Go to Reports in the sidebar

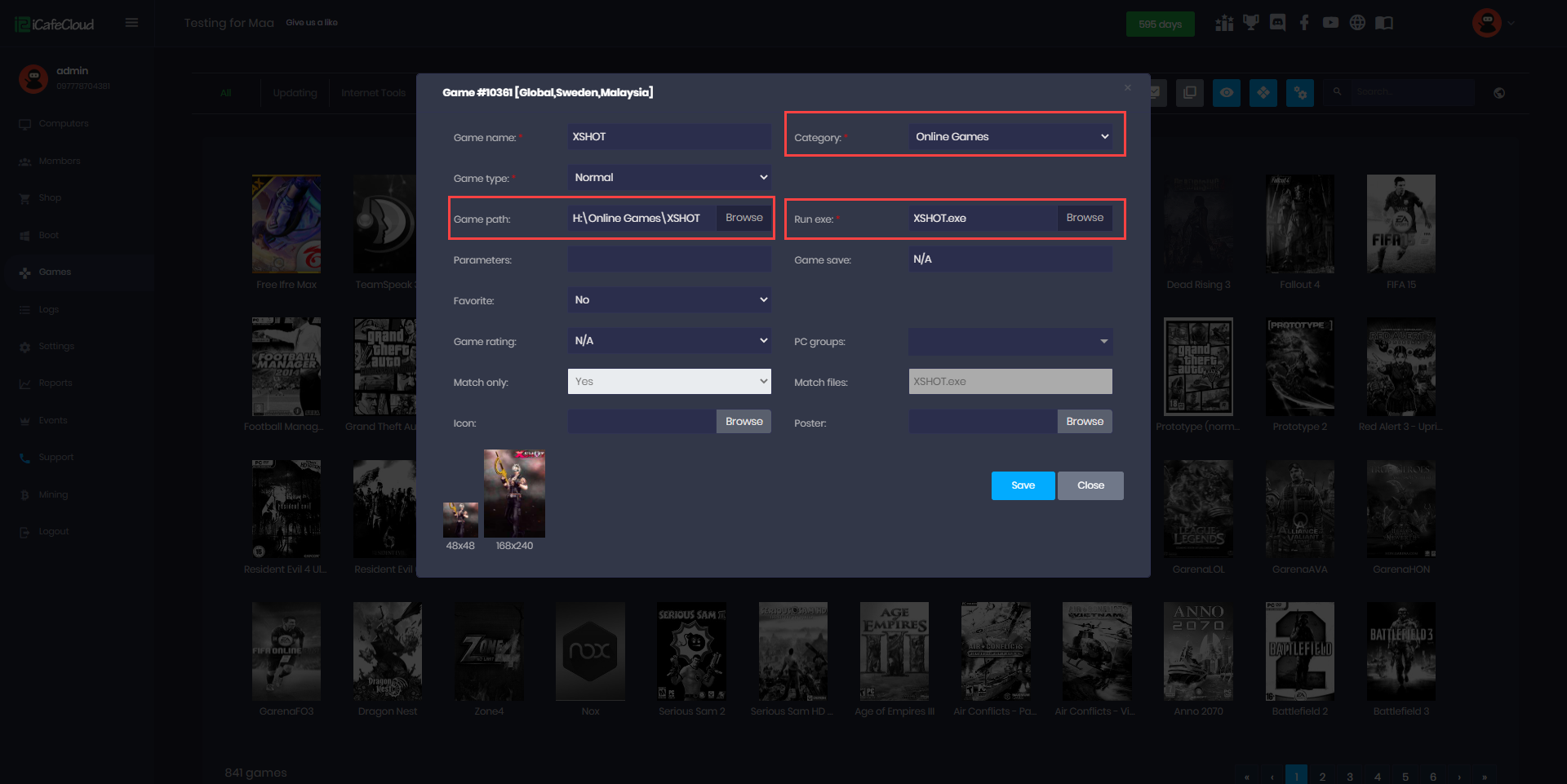(55, 383)
